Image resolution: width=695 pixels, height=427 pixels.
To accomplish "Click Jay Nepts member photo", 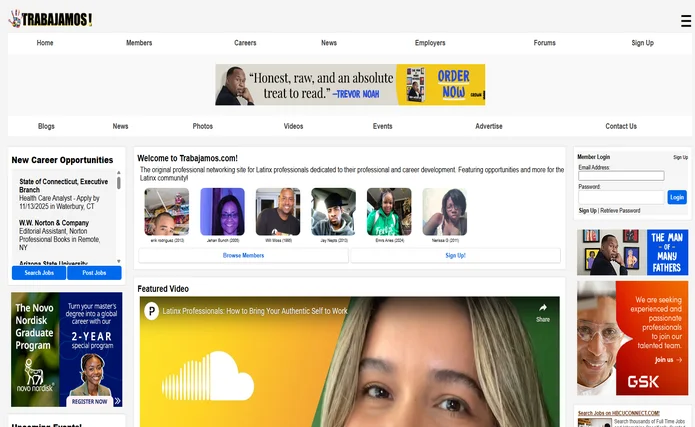I will pos(333,212).
